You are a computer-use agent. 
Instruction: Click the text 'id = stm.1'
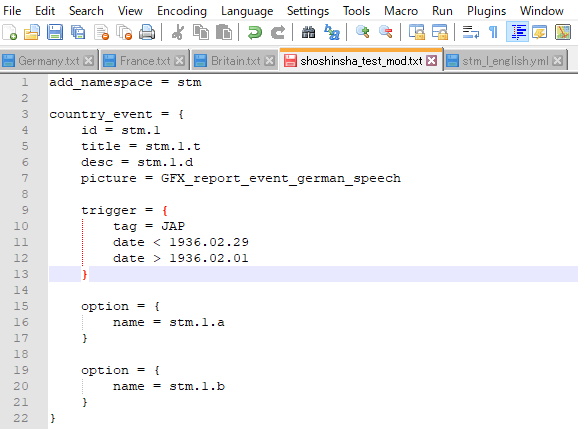(x=121, y=130)
